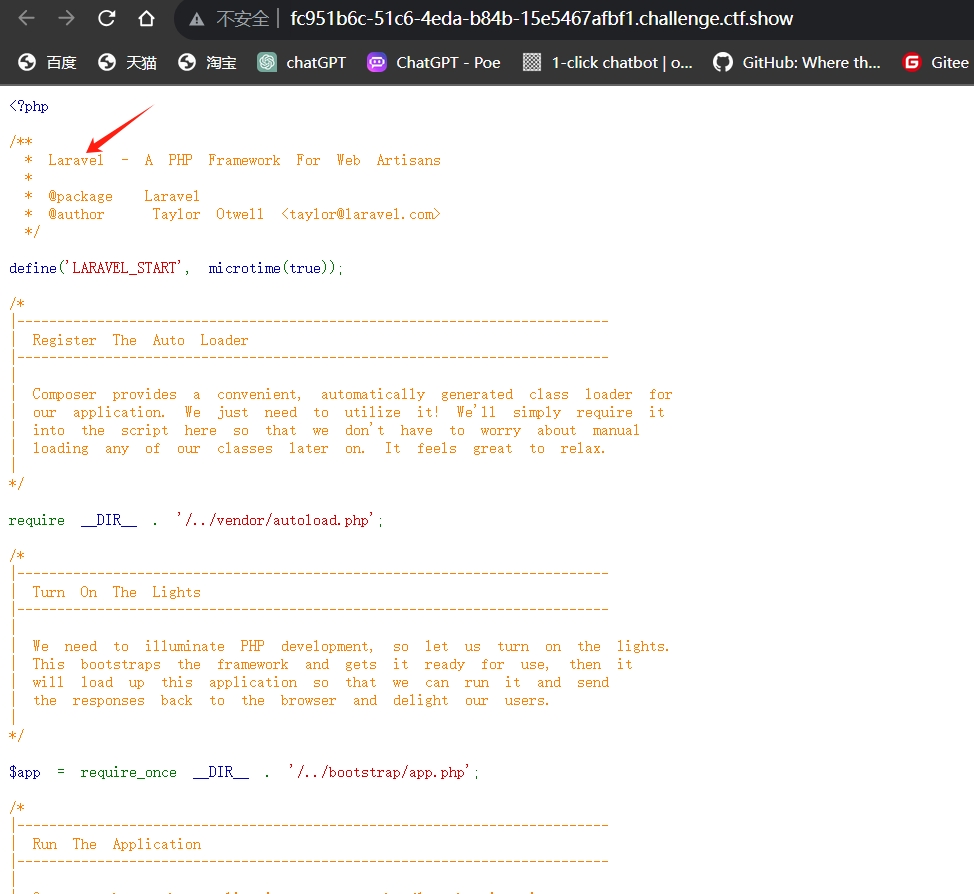Open the browser home page
This screenshot has height=894, width=974.
(x=146, y=19)
